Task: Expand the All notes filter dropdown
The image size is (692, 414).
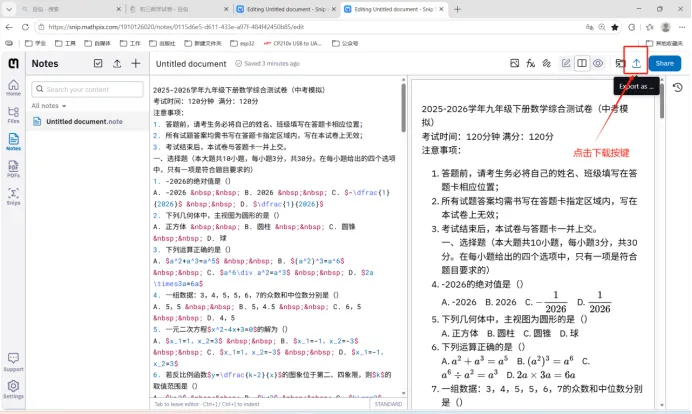Action: 49,106
